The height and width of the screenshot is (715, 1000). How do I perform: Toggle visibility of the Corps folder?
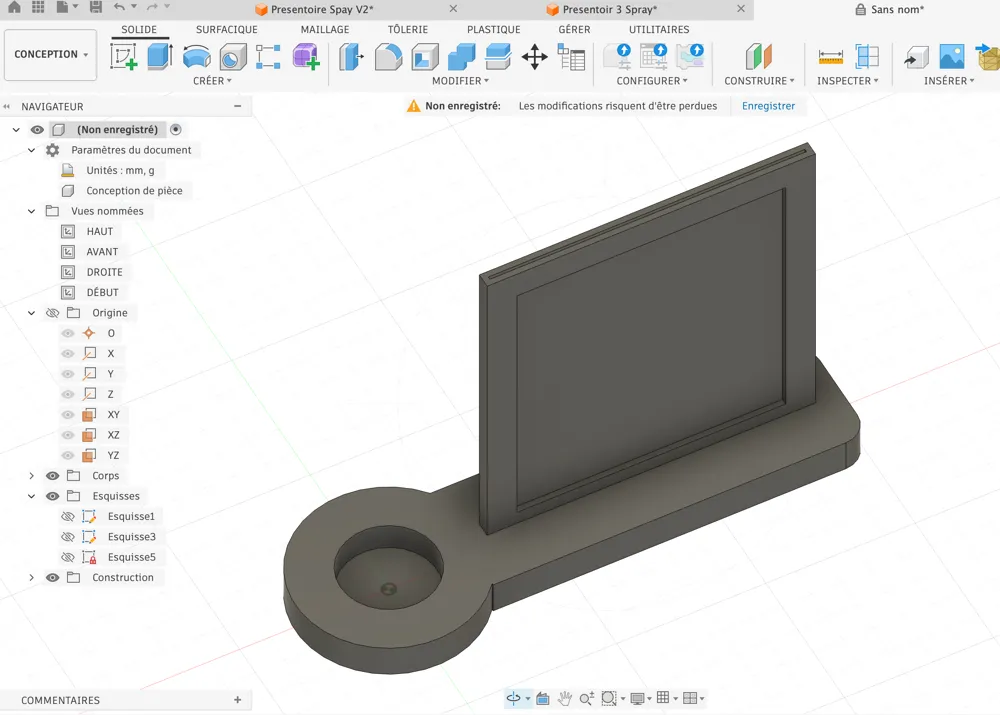[x=52, y=476]
